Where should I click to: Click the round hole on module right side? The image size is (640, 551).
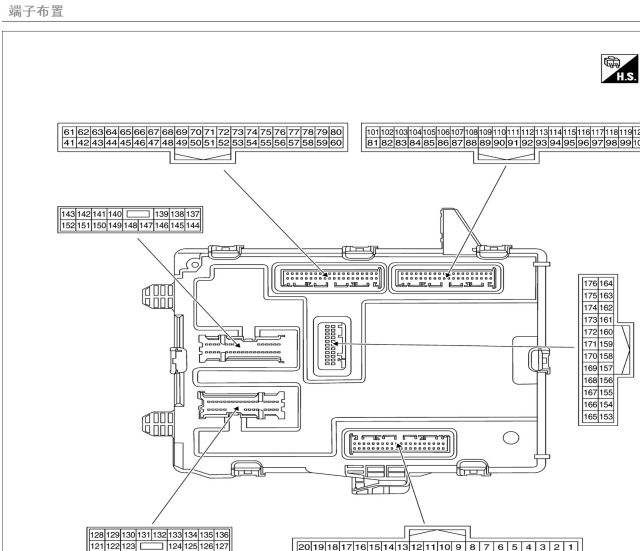coord(511,438)
